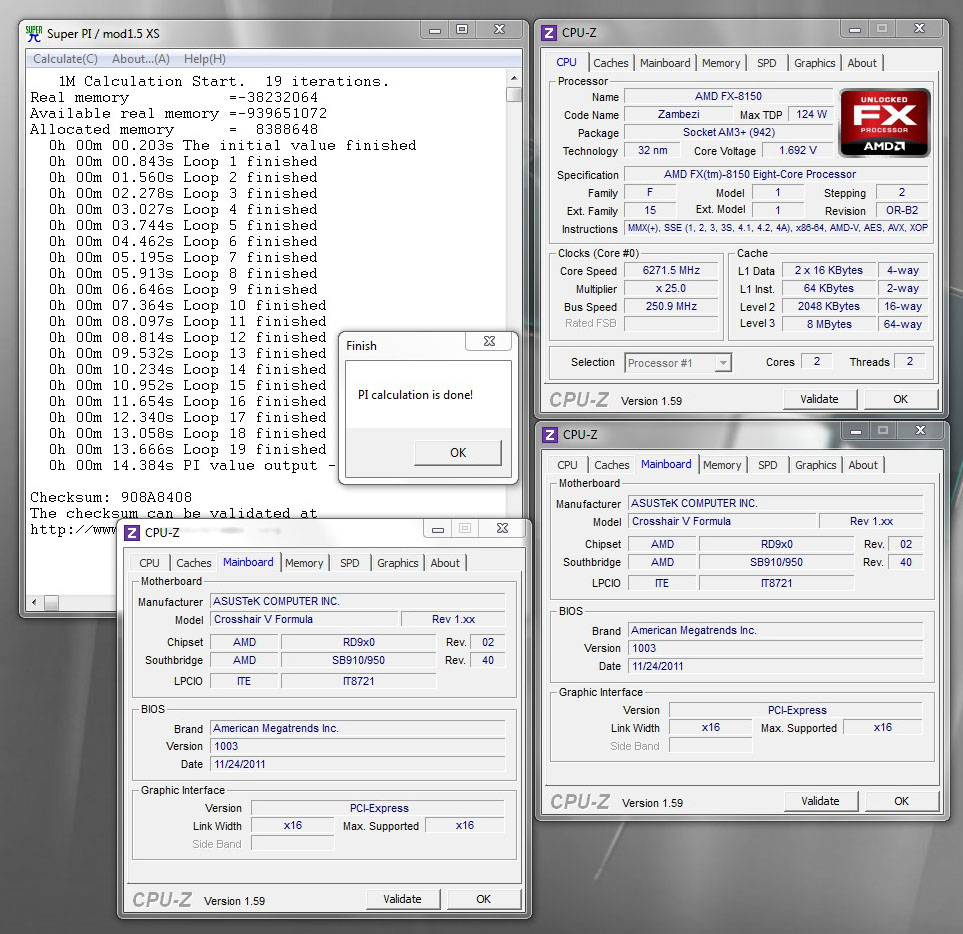The height and width of the screenshot is (934, 963).
Task: Open SPD tab in right Mainboard window
Action: (768, 465)
